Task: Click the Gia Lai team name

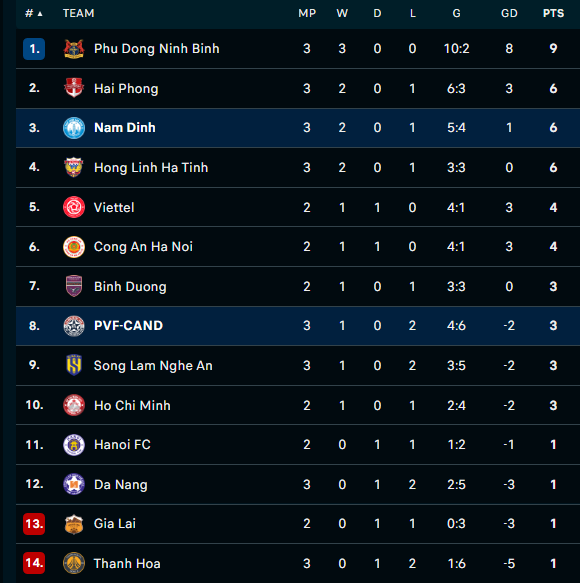Action: click(115, 524)
